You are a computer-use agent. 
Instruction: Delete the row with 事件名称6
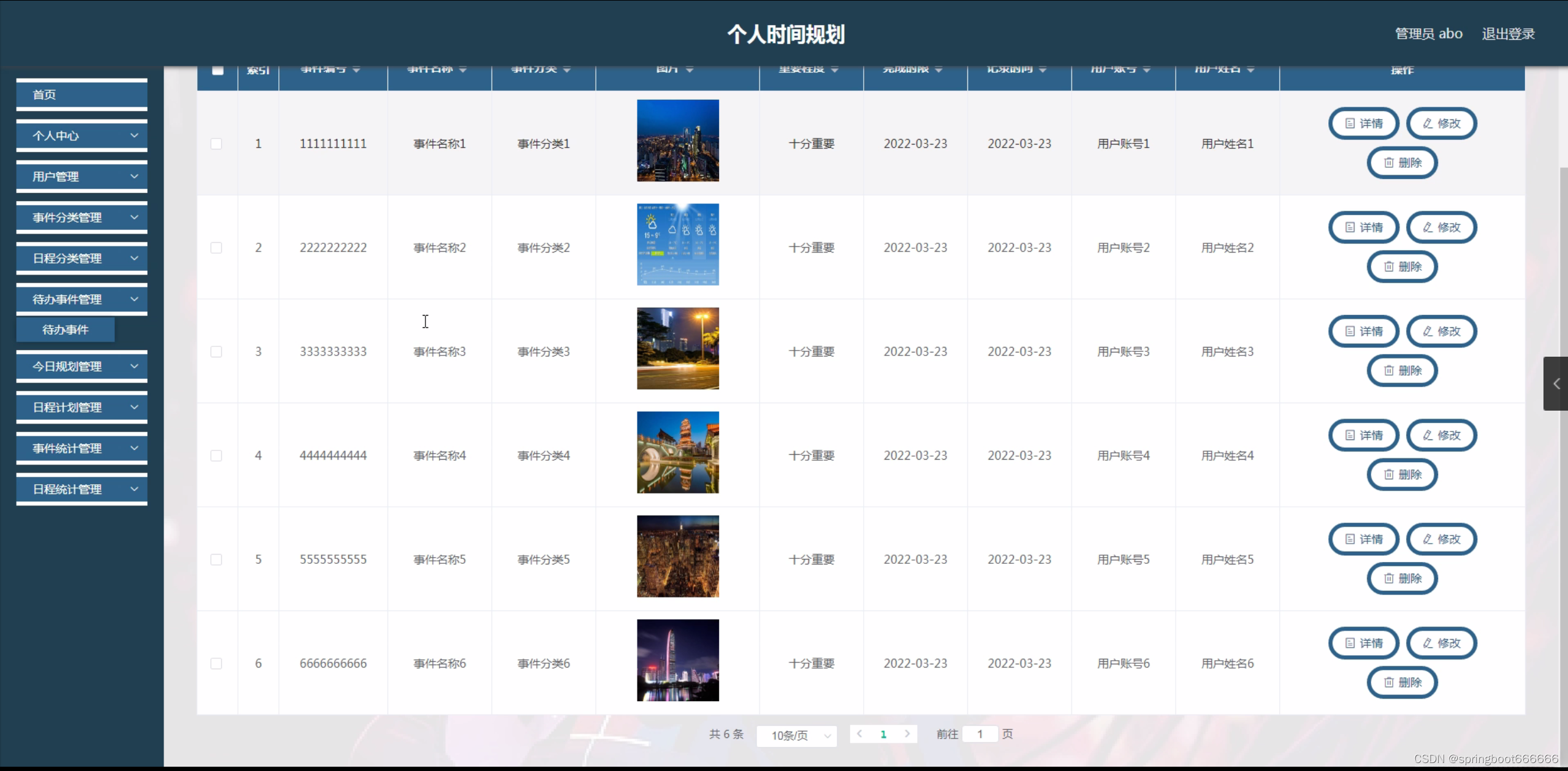pyautogui.click(x=1402, y=682)
